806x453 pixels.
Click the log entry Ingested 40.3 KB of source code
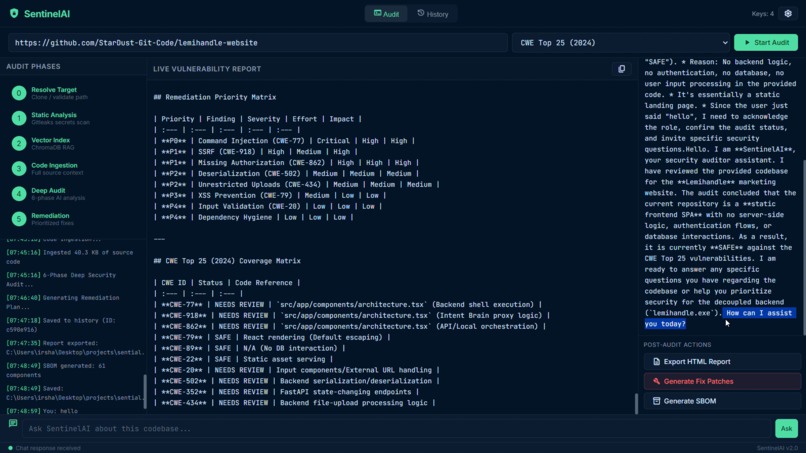[69, 257]
